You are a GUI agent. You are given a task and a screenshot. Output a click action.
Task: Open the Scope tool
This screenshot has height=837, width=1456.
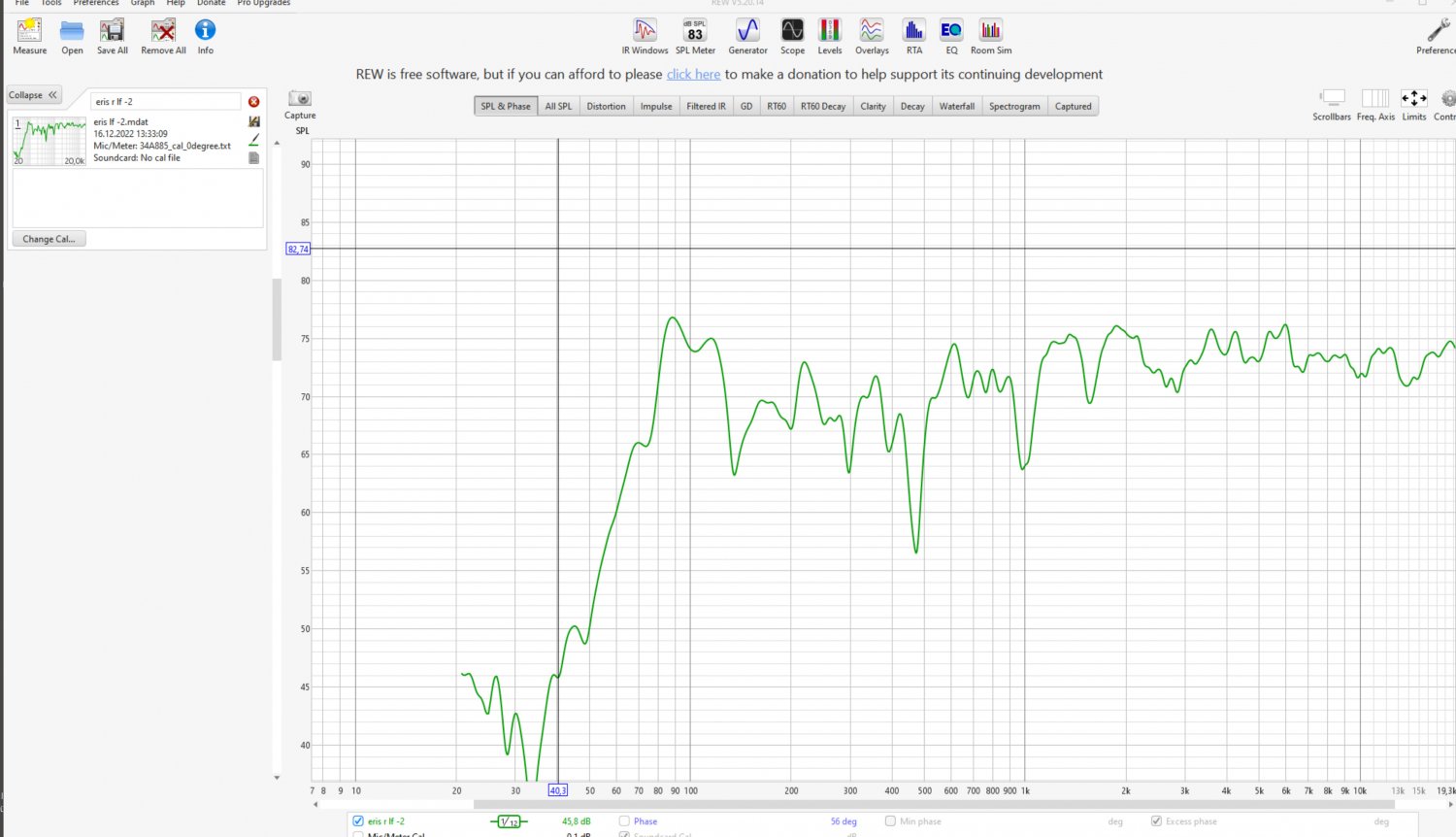pos(792,37)
